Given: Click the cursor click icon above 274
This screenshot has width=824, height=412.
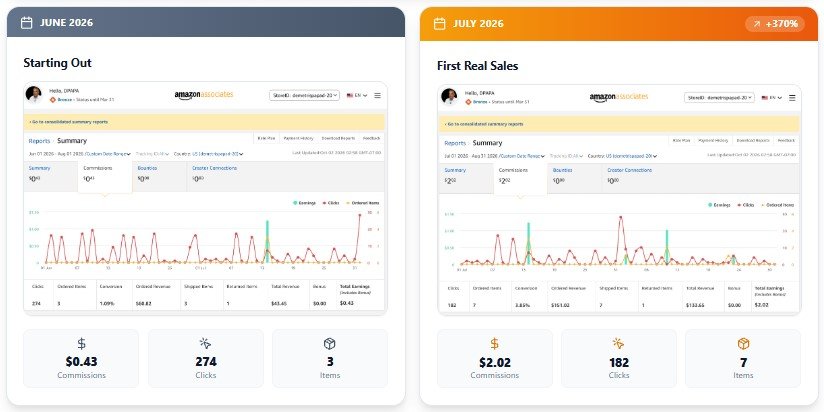Looking at the screenshot, I should point(205,344).
